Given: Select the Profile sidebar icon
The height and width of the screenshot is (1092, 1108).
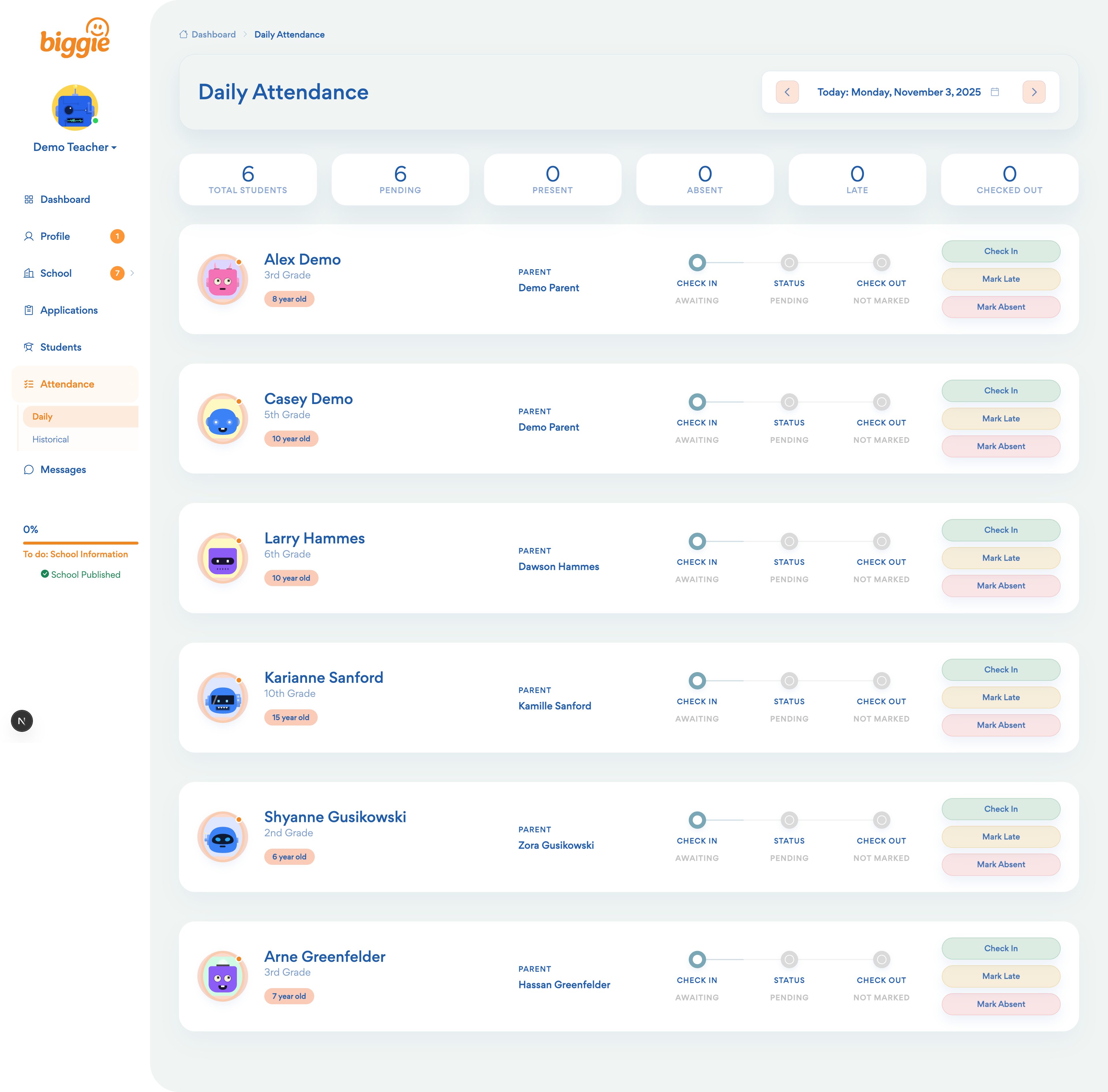Looking at the screenshot, I should click(29, 236).
